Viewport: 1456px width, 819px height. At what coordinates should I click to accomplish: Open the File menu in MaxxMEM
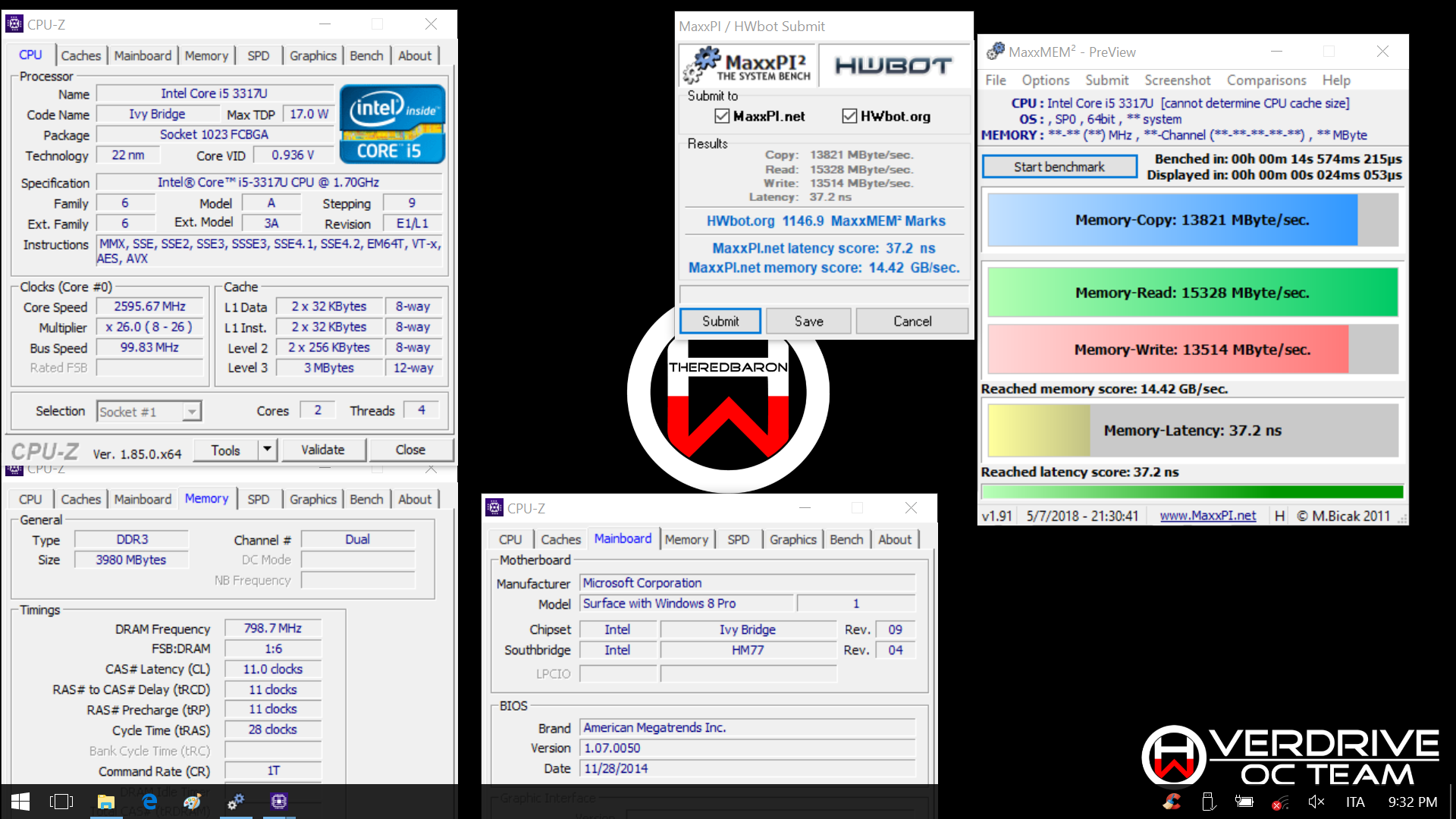(x=996, y=80)
